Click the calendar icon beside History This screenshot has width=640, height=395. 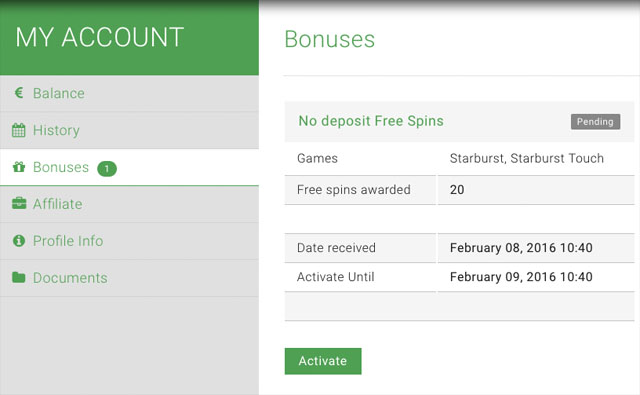pos(18,130)
